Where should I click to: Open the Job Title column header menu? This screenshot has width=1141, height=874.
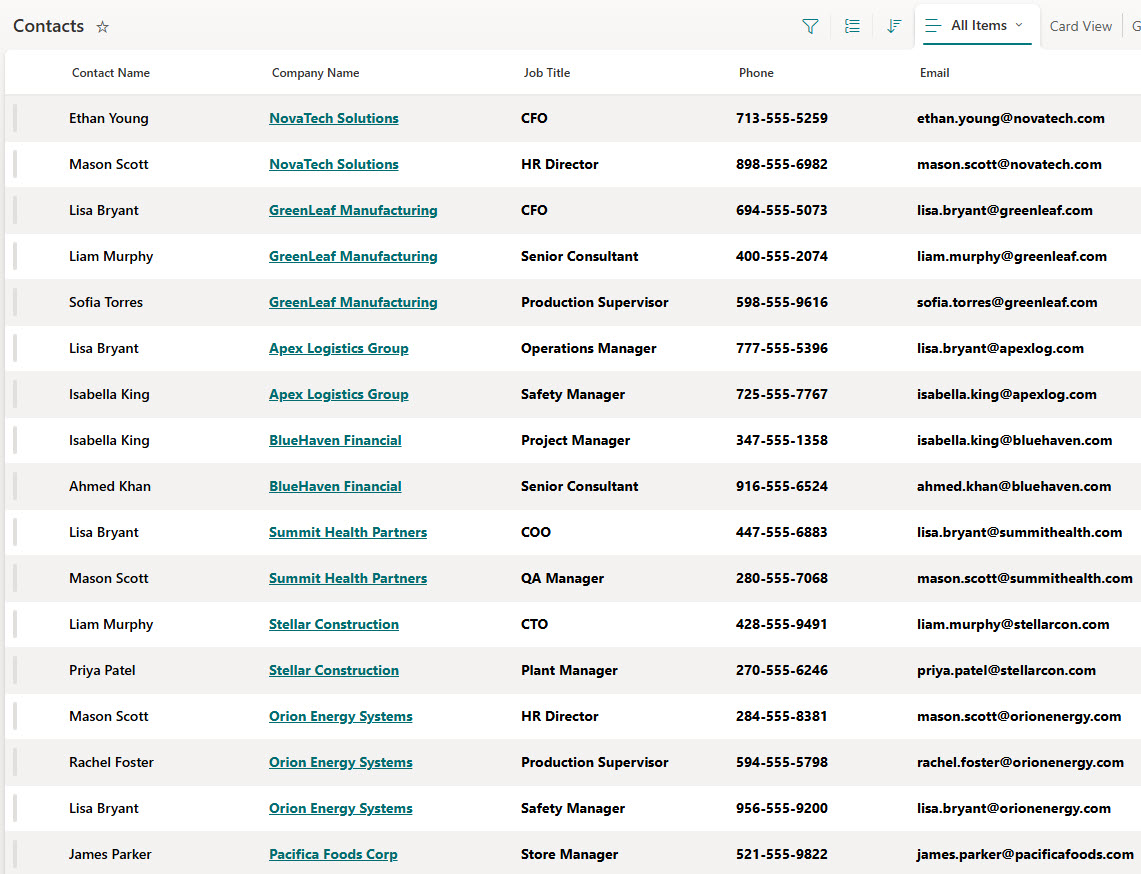point(547,73)
